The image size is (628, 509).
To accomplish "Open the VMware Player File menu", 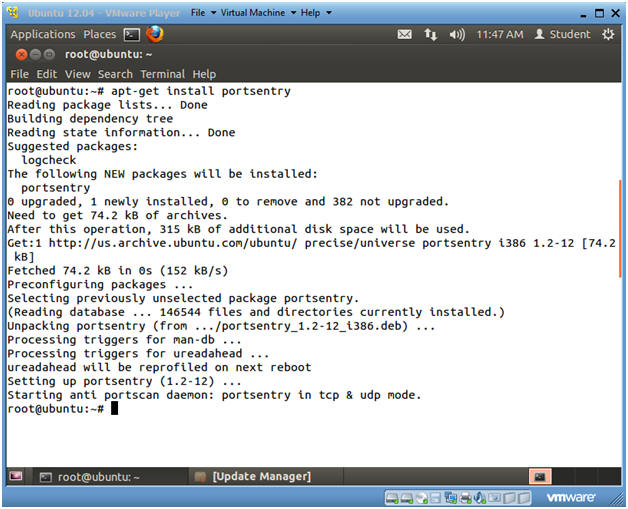I will [x=203, y=13].
